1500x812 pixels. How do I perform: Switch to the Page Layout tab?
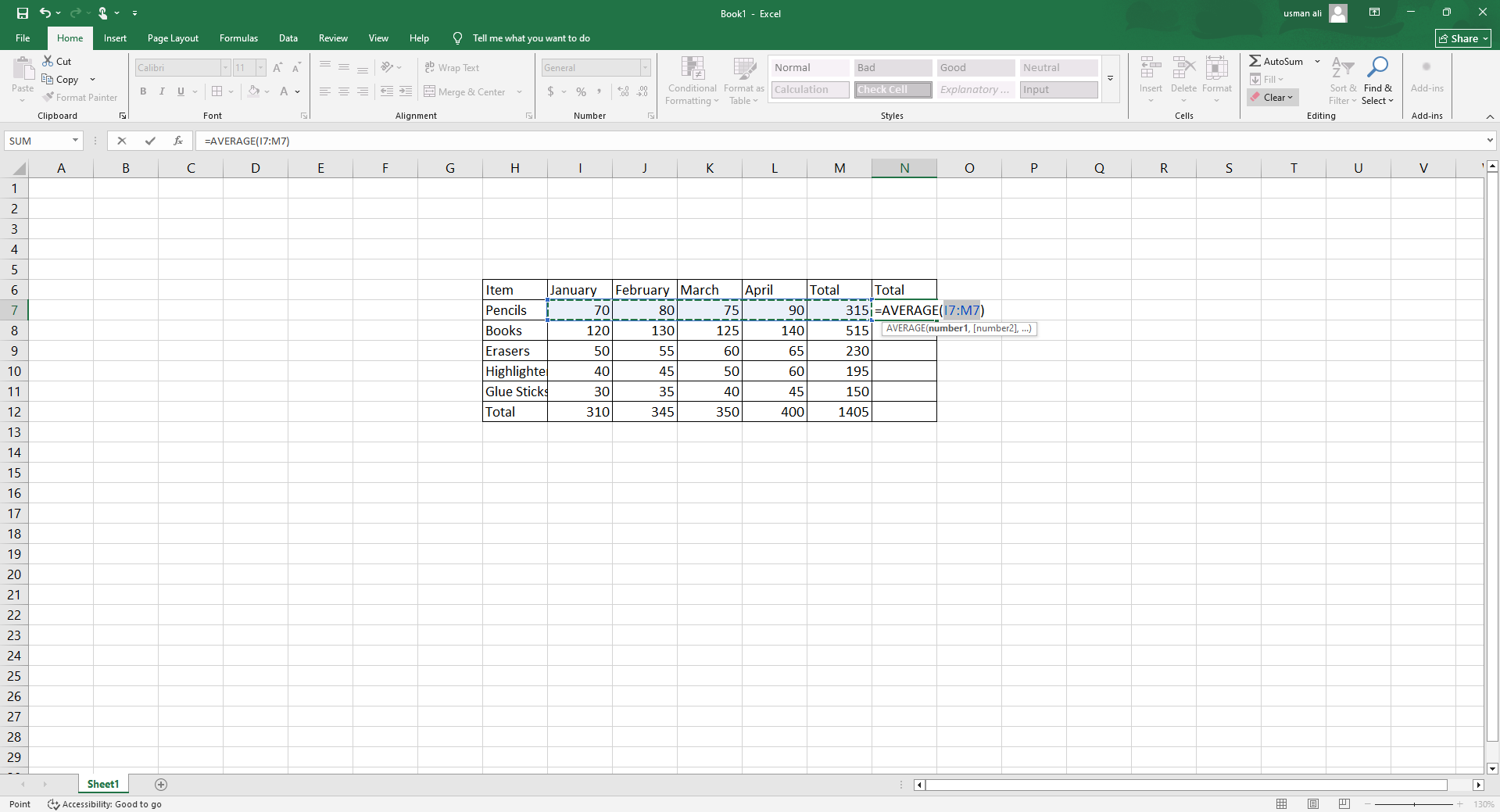173,38
